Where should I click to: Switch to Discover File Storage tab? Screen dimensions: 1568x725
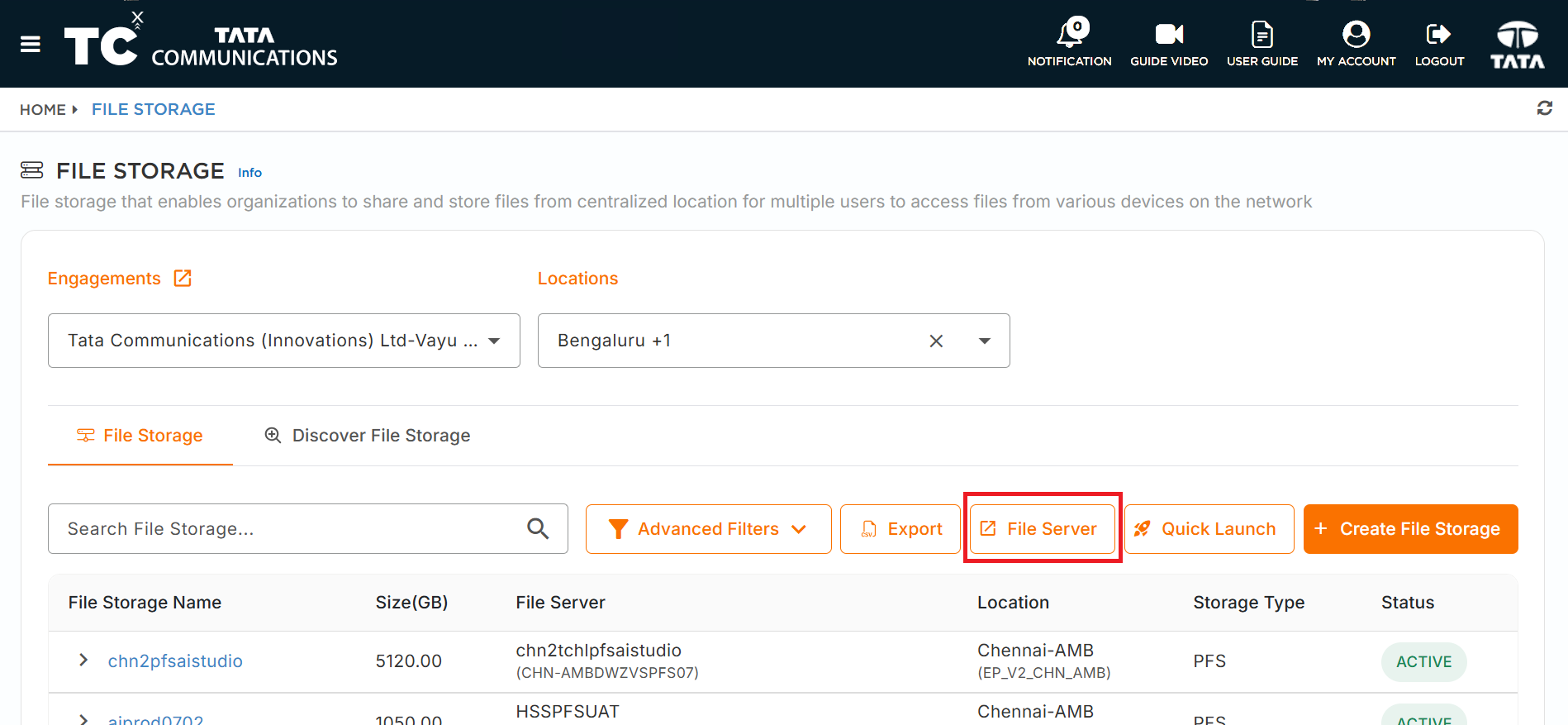368,436
